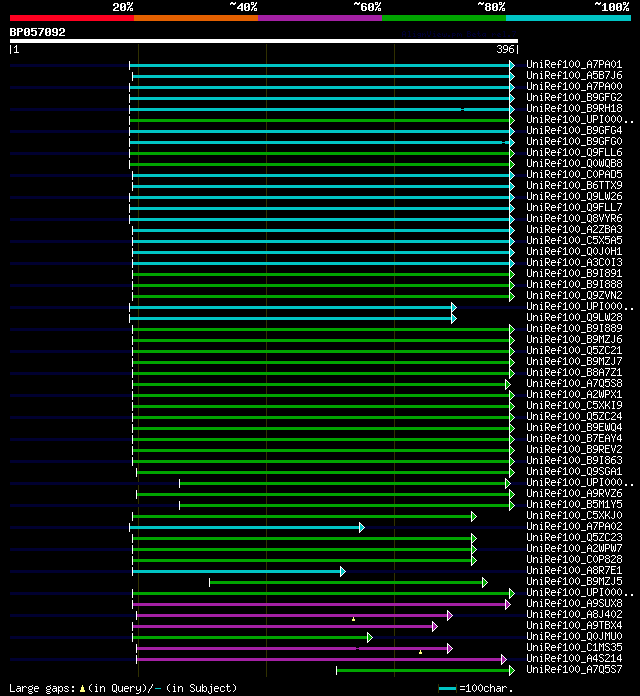This screenshot has width=640, height=696.
Task: Click the arrowhead ending the B9MZJ5 alignment
Action: point(485,582)
